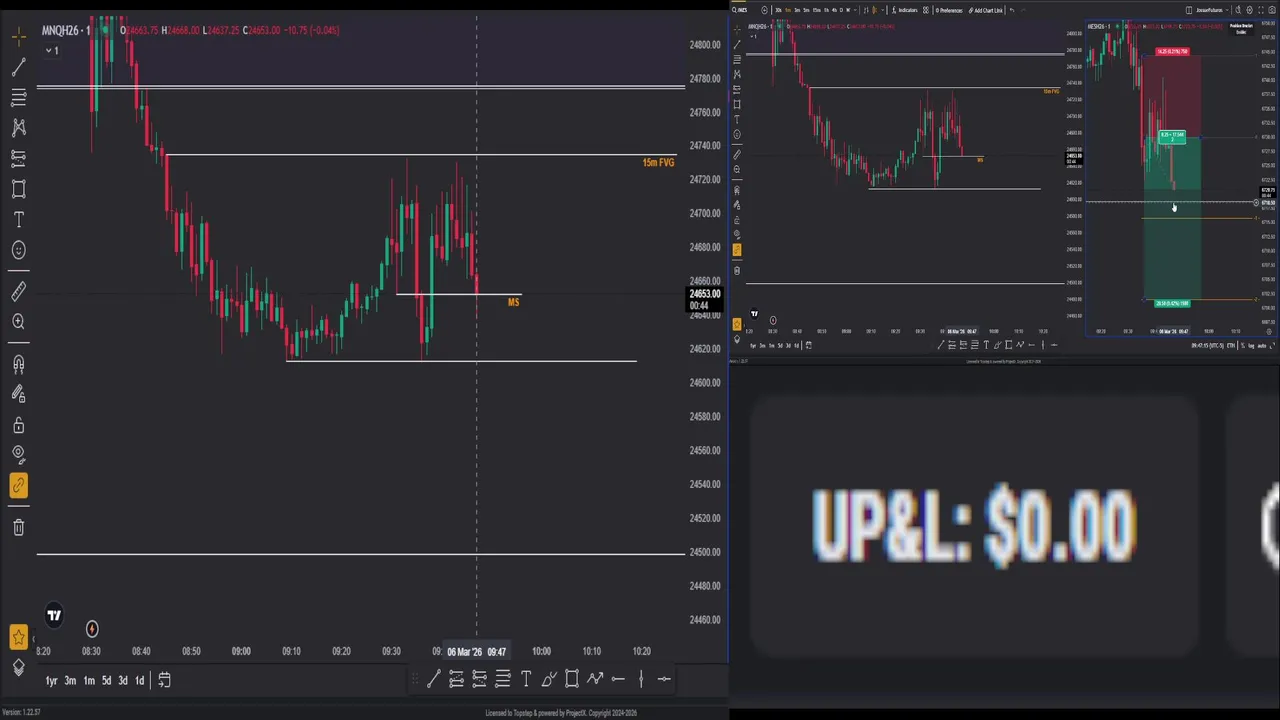This screenshot has width=1280, height=720.
Task: Pick the trend line tool in left sidebar
Action: tap(19, 67)
